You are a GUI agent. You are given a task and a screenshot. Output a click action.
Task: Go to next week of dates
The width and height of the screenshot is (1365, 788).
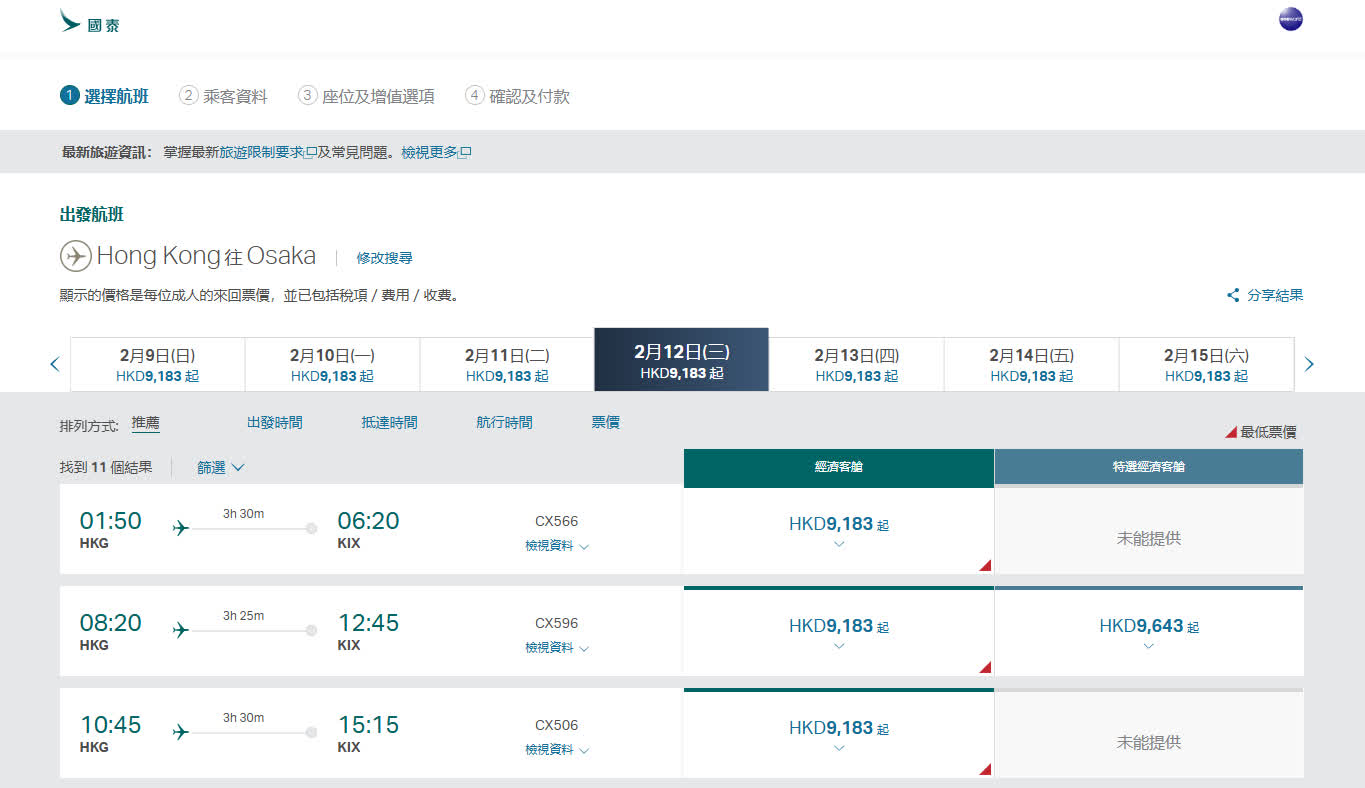click(x=1309, y=364)
